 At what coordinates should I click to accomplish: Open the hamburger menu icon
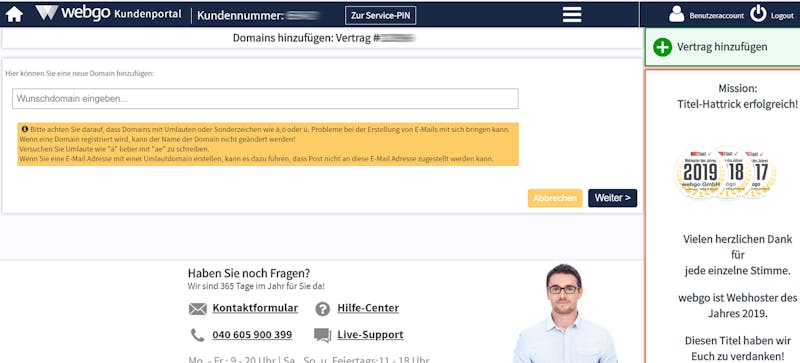coord(572,14)
